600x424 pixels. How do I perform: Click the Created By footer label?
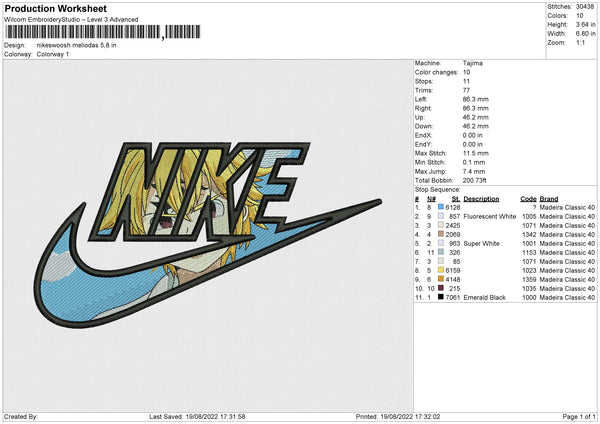tap(21, 416)
